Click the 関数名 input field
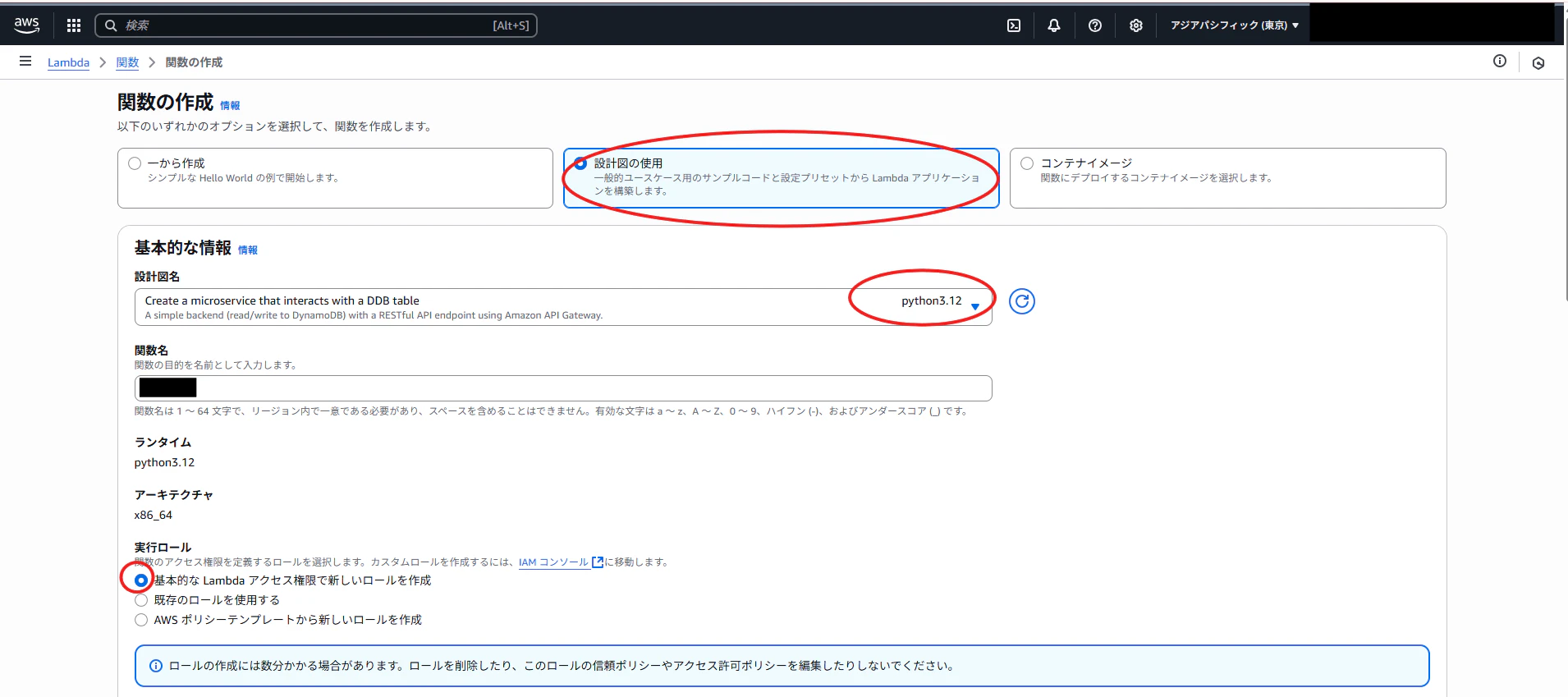The height and width of the screenshot is (697, 1568). pos(563,388)
